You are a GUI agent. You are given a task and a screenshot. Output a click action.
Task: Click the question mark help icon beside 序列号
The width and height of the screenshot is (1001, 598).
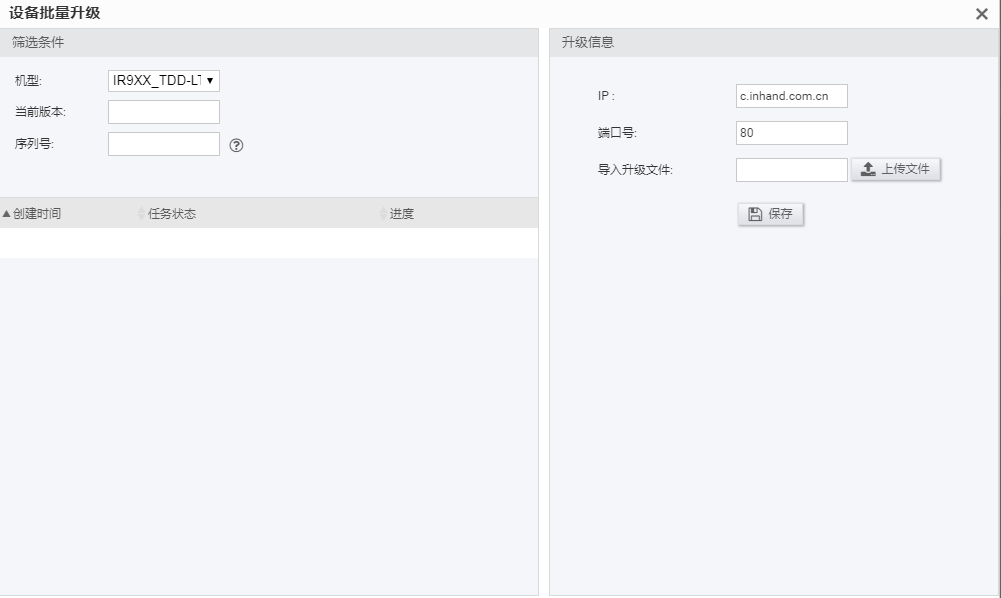tap(236, 144)
